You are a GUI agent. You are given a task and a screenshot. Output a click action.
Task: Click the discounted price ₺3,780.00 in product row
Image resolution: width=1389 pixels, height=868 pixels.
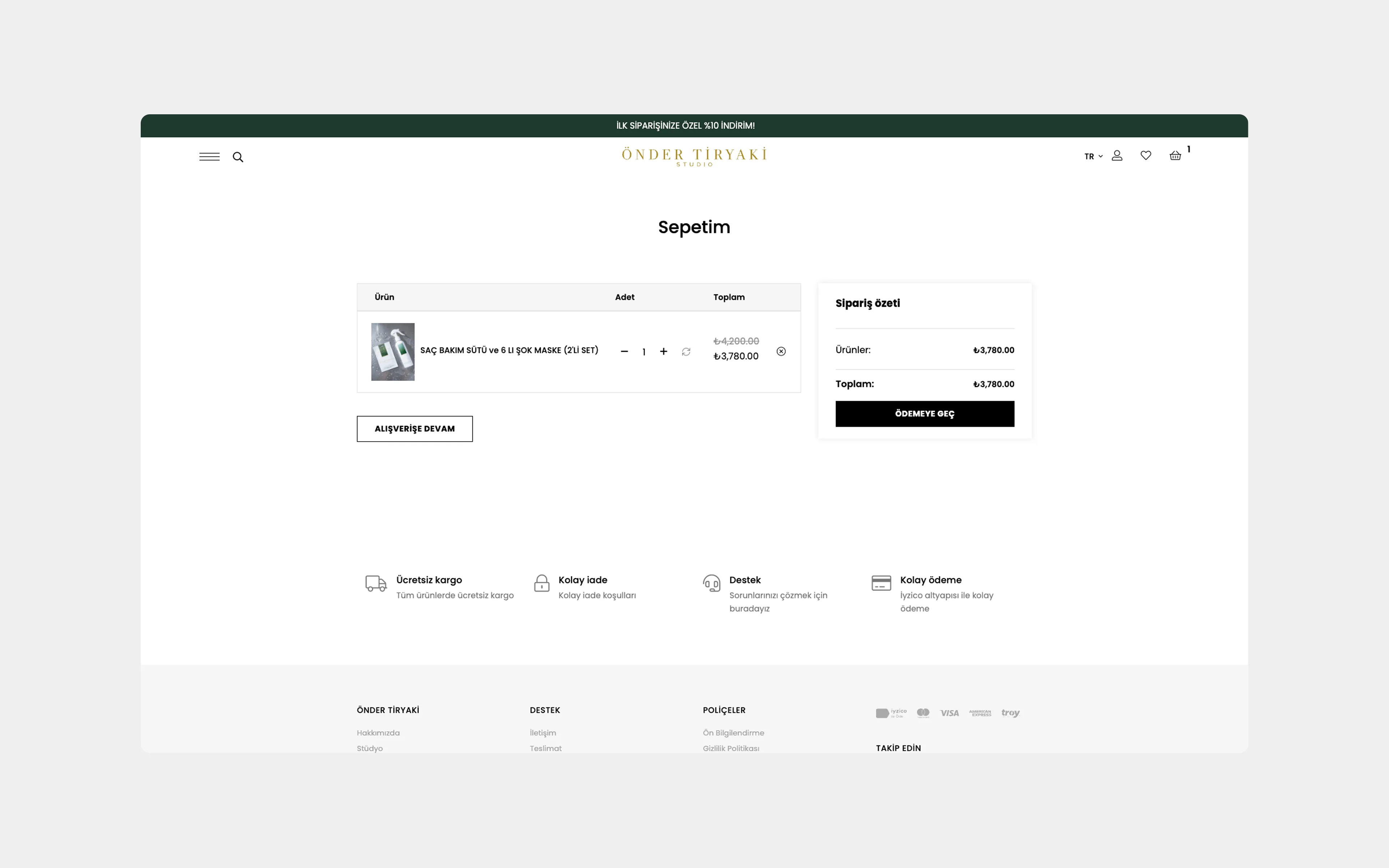pyautogui.click(x=736, y=357)
